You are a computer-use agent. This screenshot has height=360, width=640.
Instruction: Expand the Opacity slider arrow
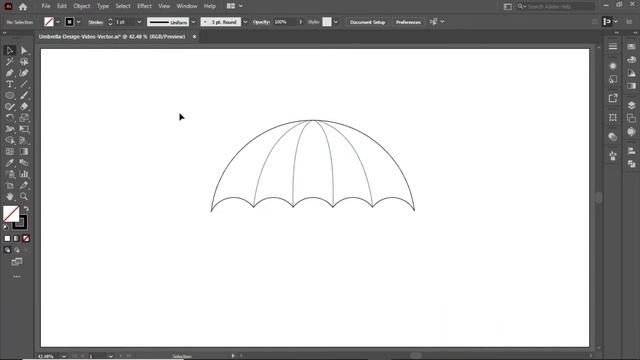pos(301,22)
